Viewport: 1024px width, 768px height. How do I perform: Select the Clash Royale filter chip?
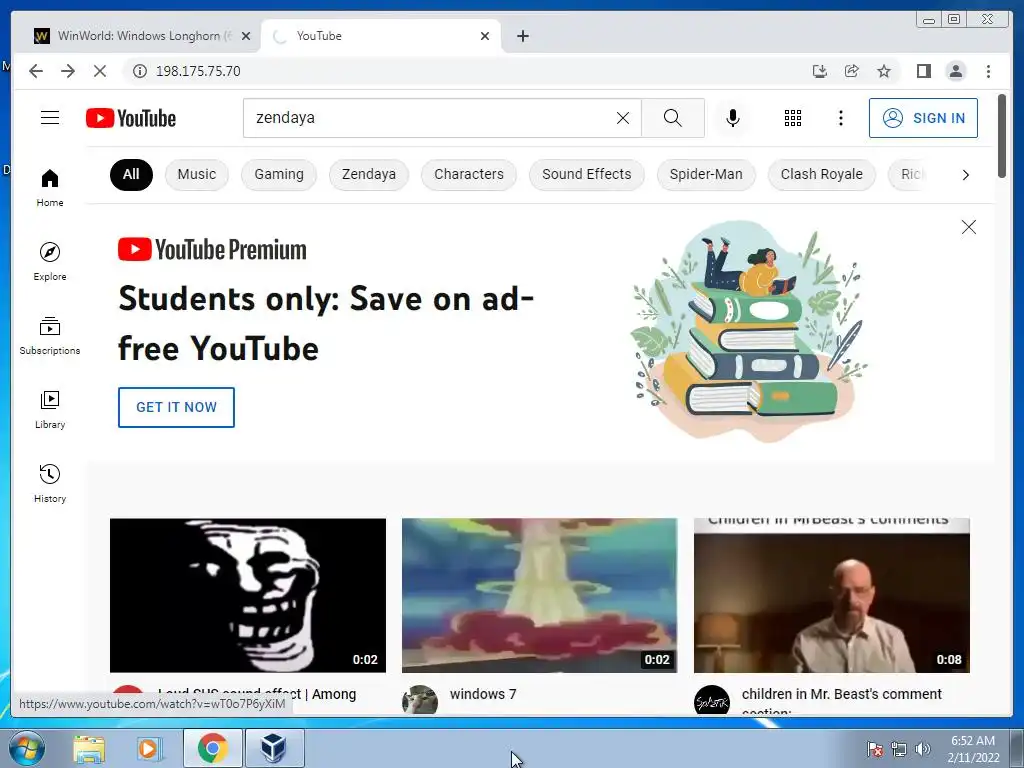[x=822, y=174]
